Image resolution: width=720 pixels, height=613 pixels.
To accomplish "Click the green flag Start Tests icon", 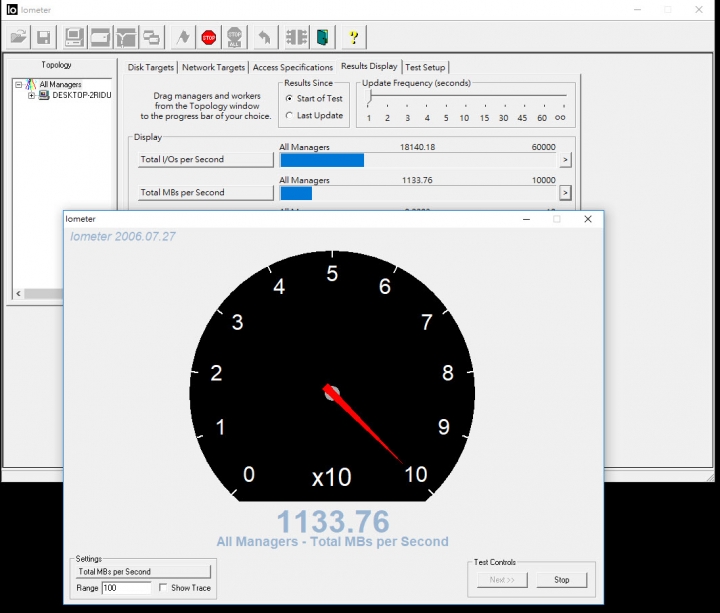I will 183,37.
